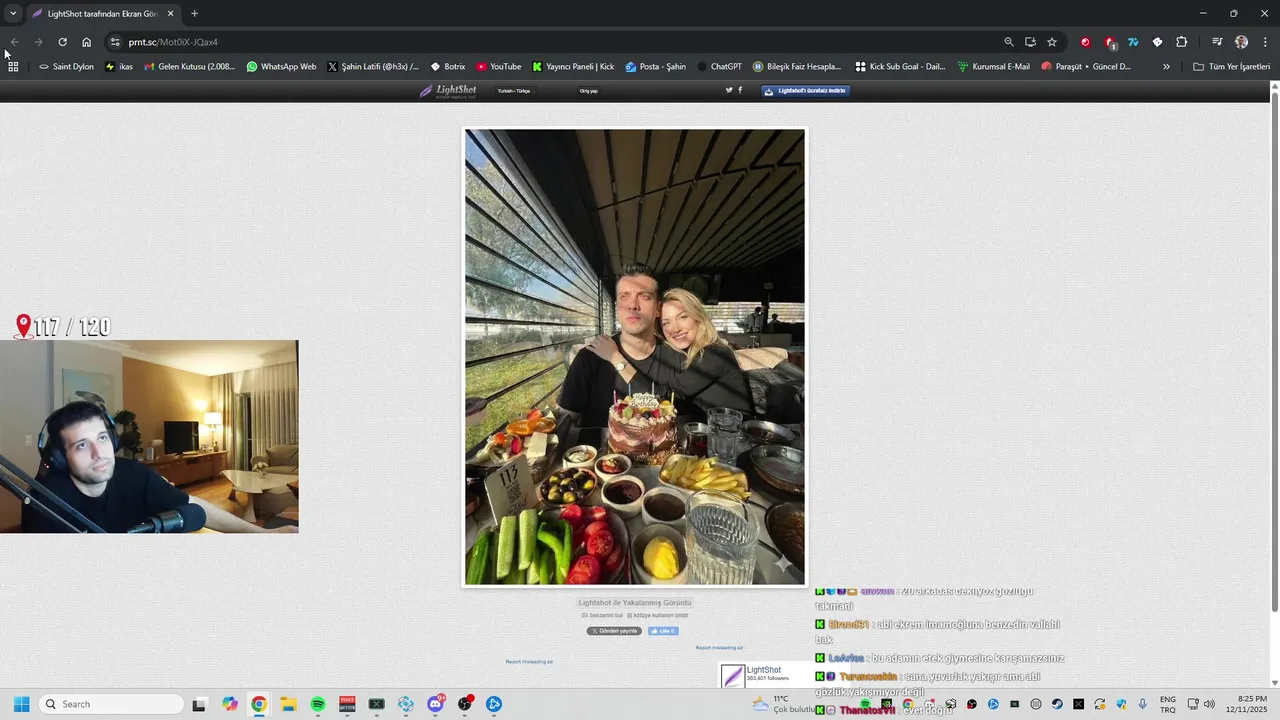Screen dimensions: 1280x720
Task: Open Copilot from the taskbar
Action: pyautogui.click(x=230, y=704)
